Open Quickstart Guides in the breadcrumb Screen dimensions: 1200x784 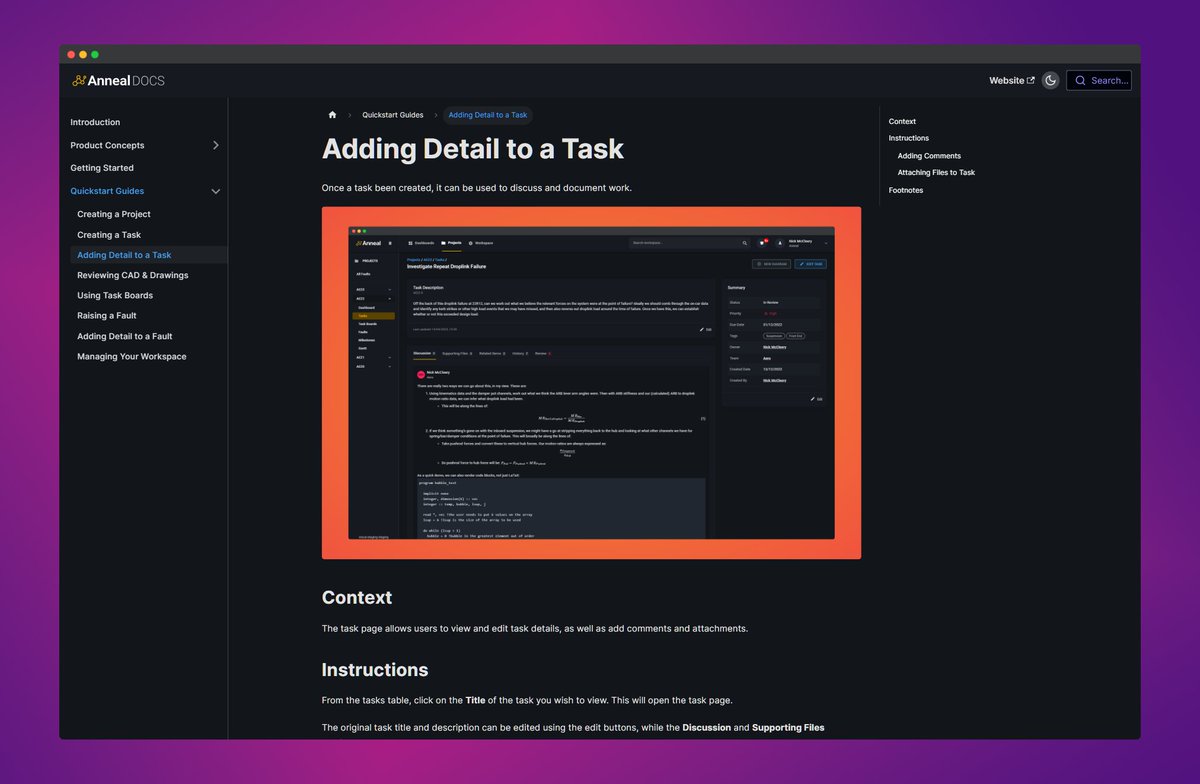click(x=393, y=115)
